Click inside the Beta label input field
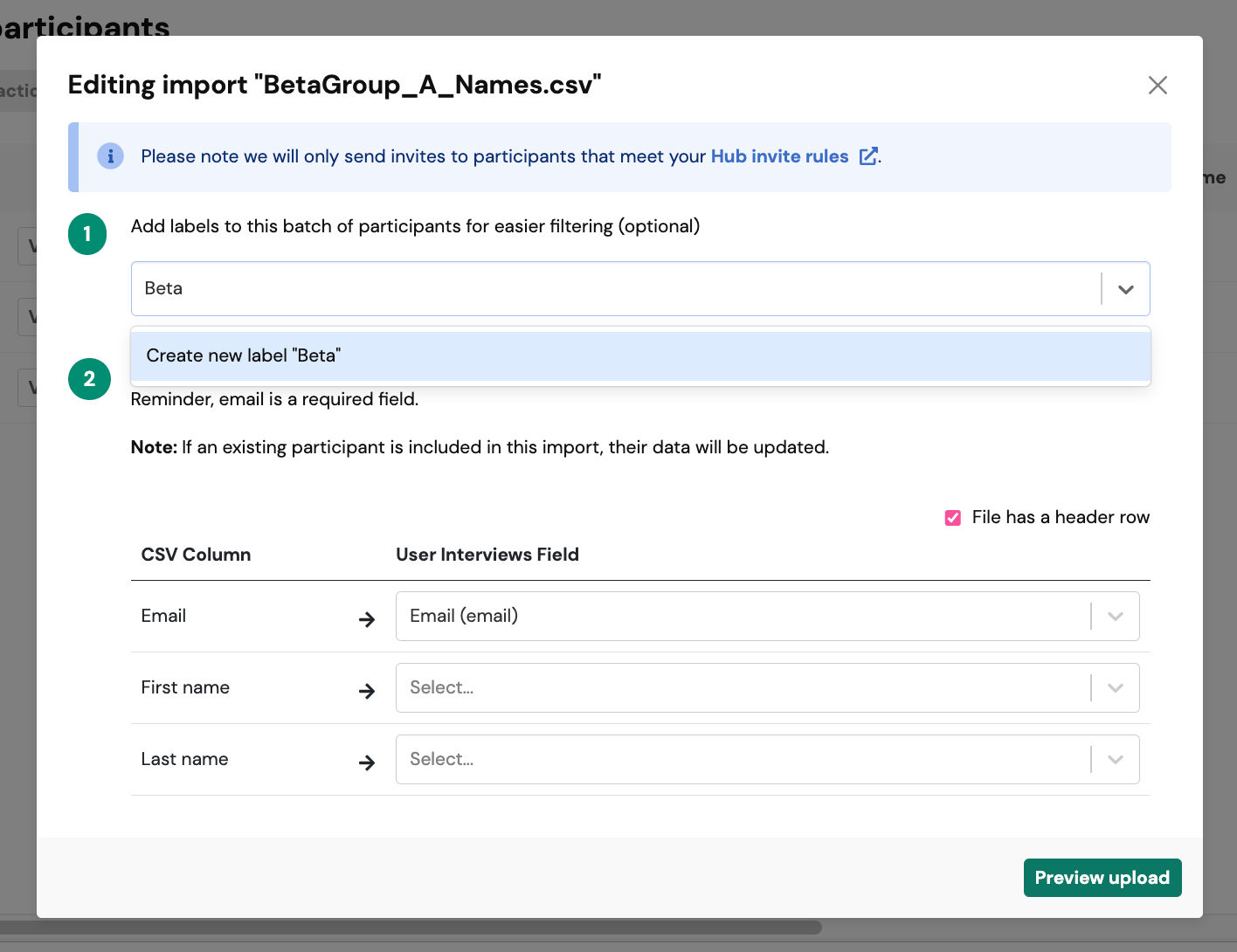 (524, 288)
